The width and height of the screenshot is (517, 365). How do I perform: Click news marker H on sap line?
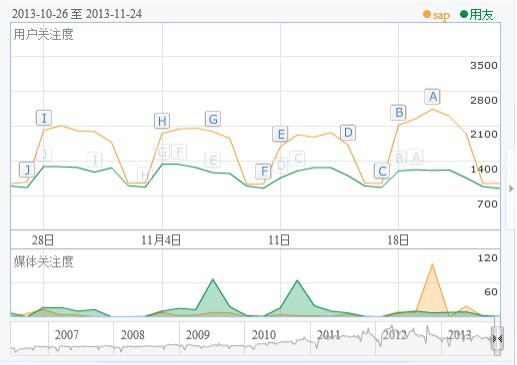tap(162, 121)
